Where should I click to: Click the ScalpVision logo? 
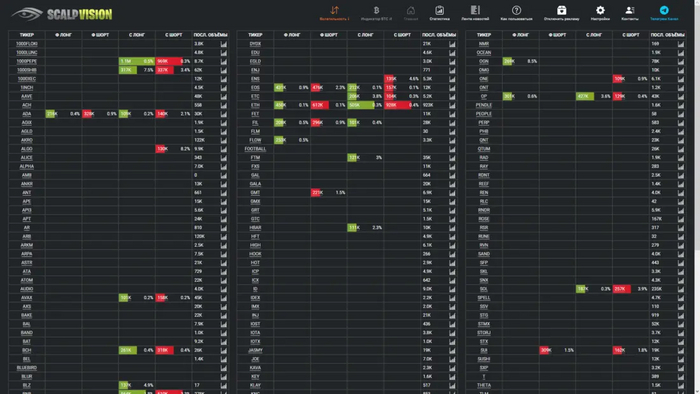click(x=62, y=14)
